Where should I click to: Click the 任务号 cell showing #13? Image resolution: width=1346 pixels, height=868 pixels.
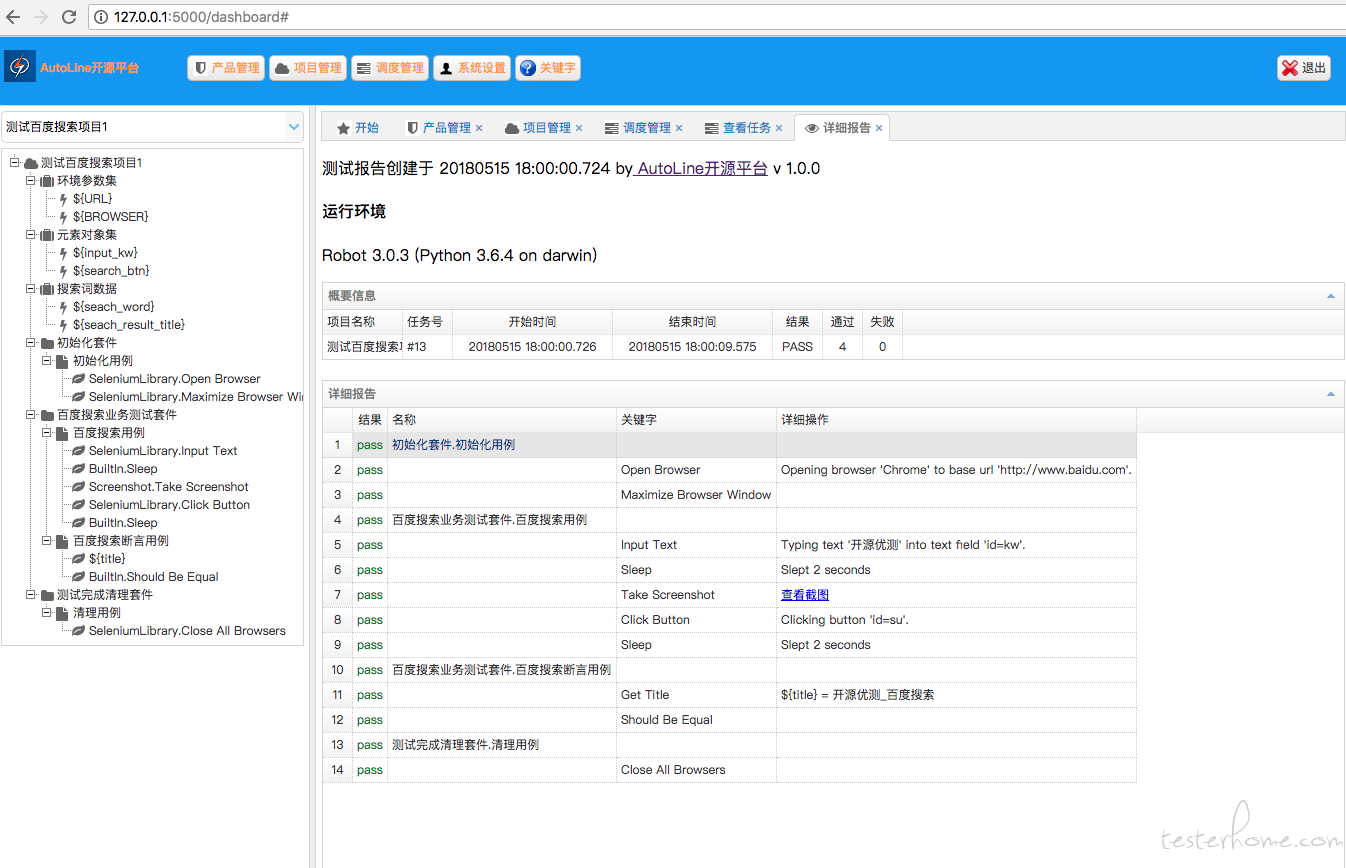(x=427, y=347)
